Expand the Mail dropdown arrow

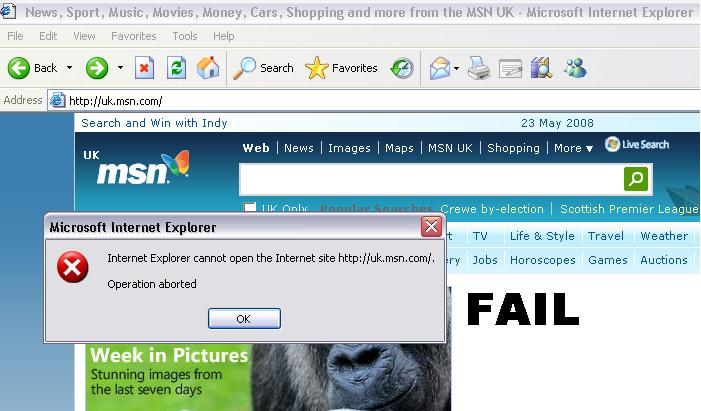(456, 68)
